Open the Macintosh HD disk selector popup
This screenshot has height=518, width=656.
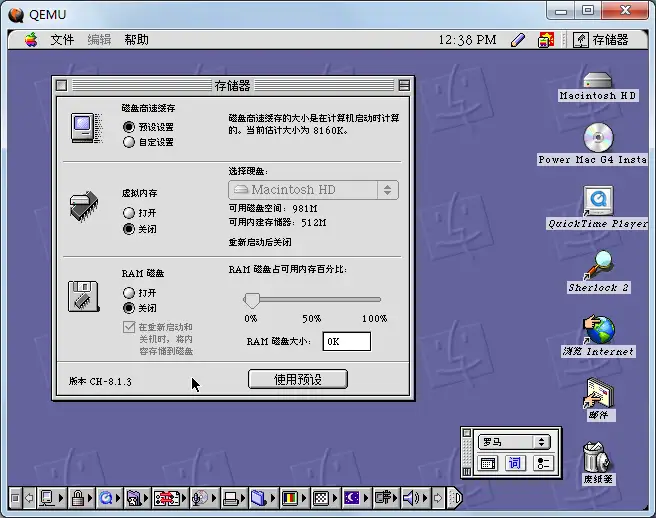[x=313, y=190]
